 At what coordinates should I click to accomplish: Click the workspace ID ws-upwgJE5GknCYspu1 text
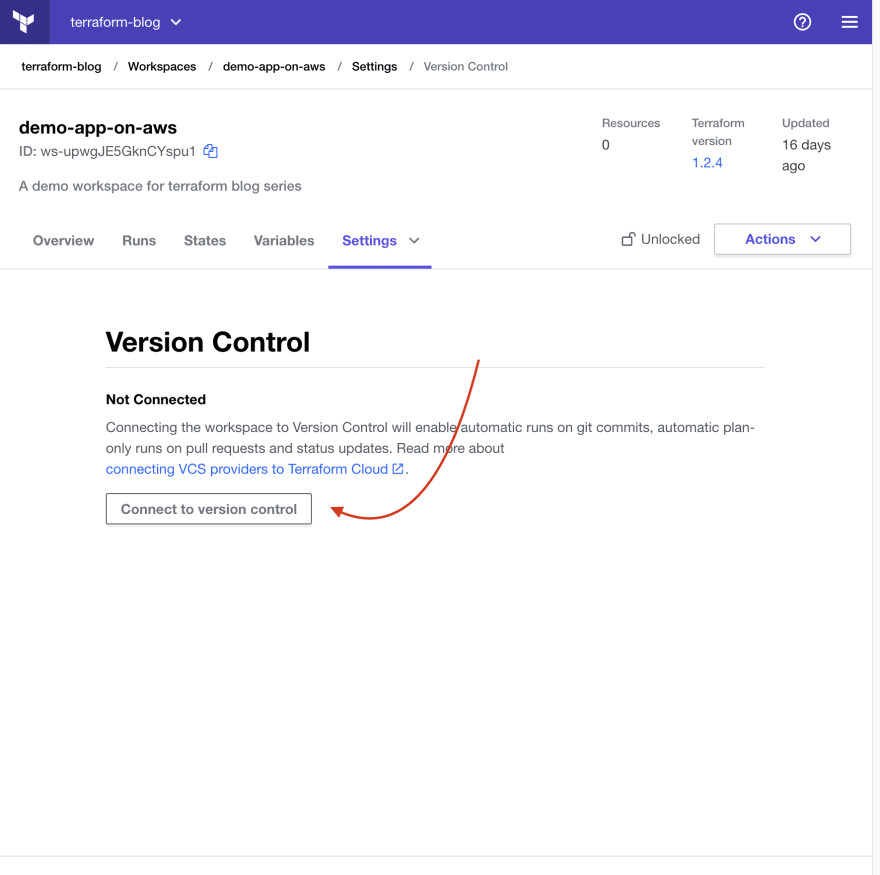pyautogui.click(x=118, y=151)
